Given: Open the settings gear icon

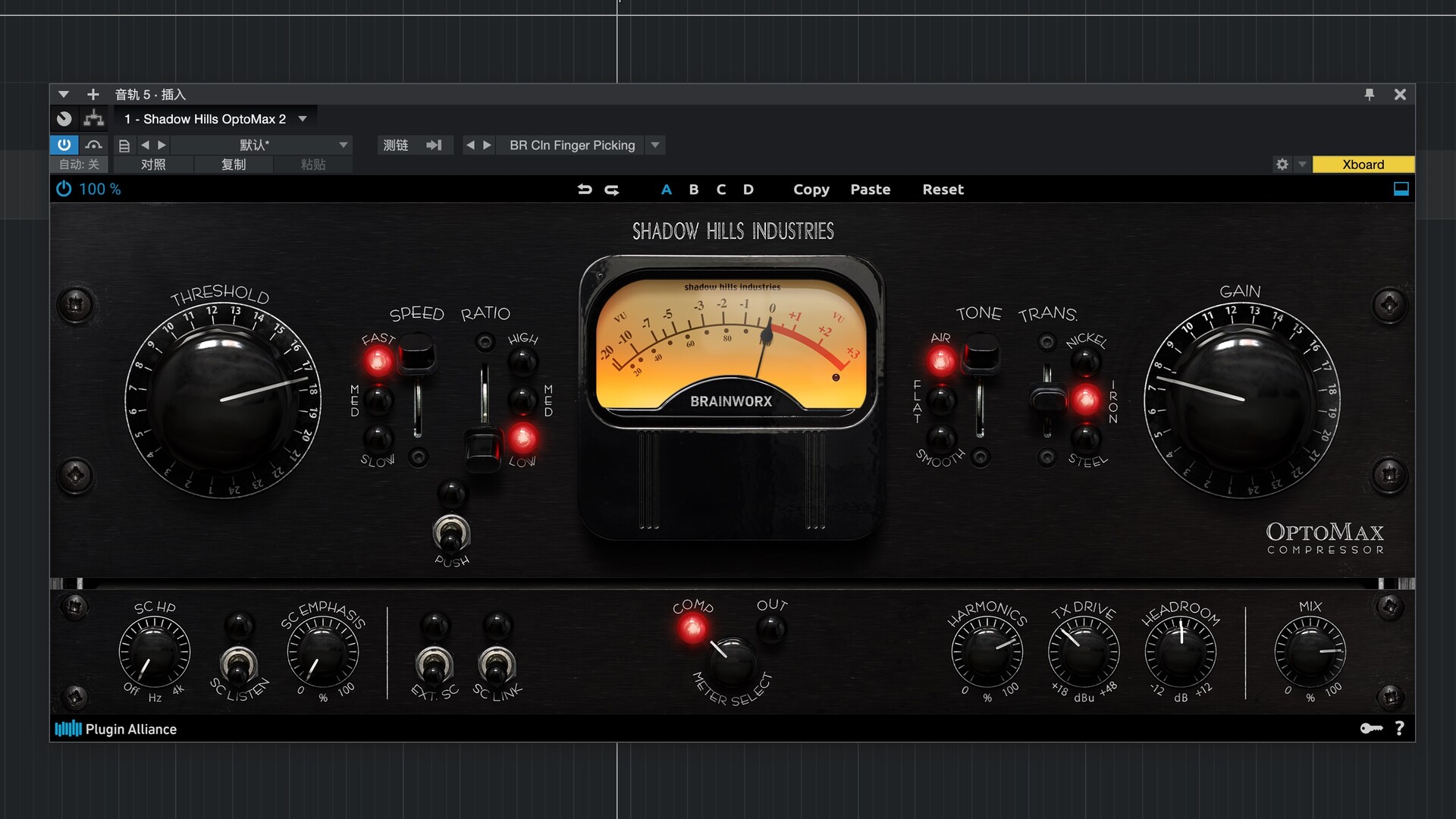Looking at the screenshot, I should [x=1282, y=165].
